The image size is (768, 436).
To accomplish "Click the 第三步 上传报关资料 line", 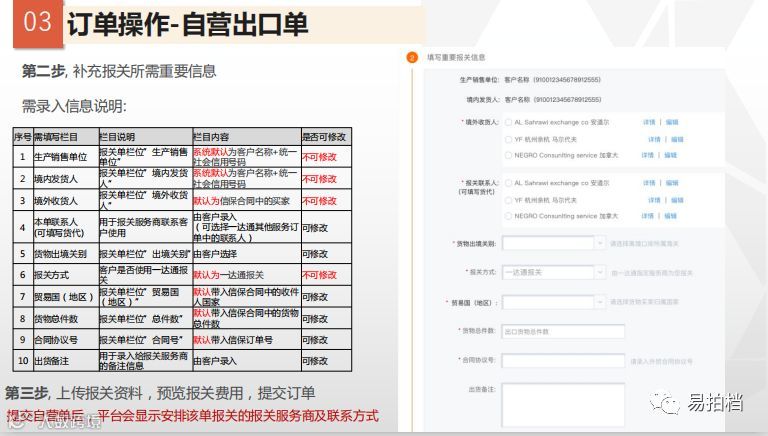I will tap(160, 393).
